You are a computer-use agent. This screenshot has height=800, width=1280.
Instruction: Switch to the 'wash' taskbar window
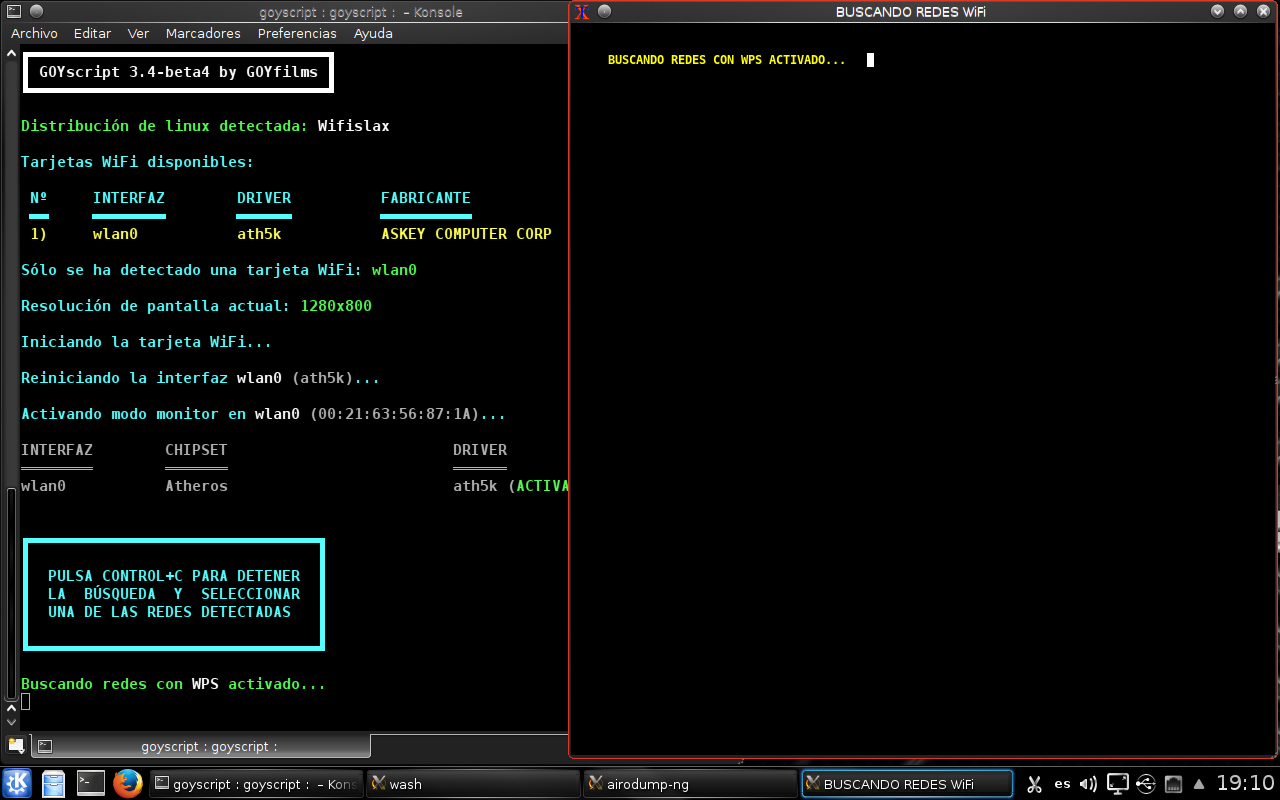click(473, 784)
